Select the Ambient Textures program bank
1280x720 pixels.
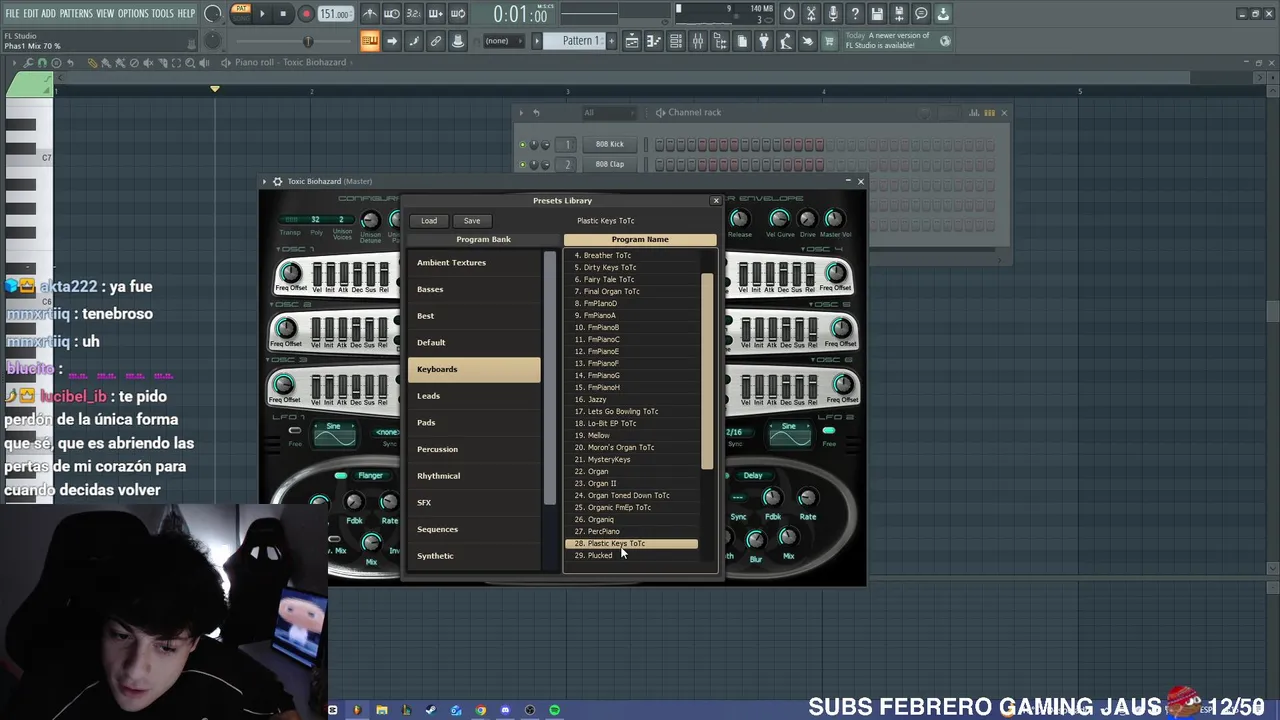[x=474, y=263]
